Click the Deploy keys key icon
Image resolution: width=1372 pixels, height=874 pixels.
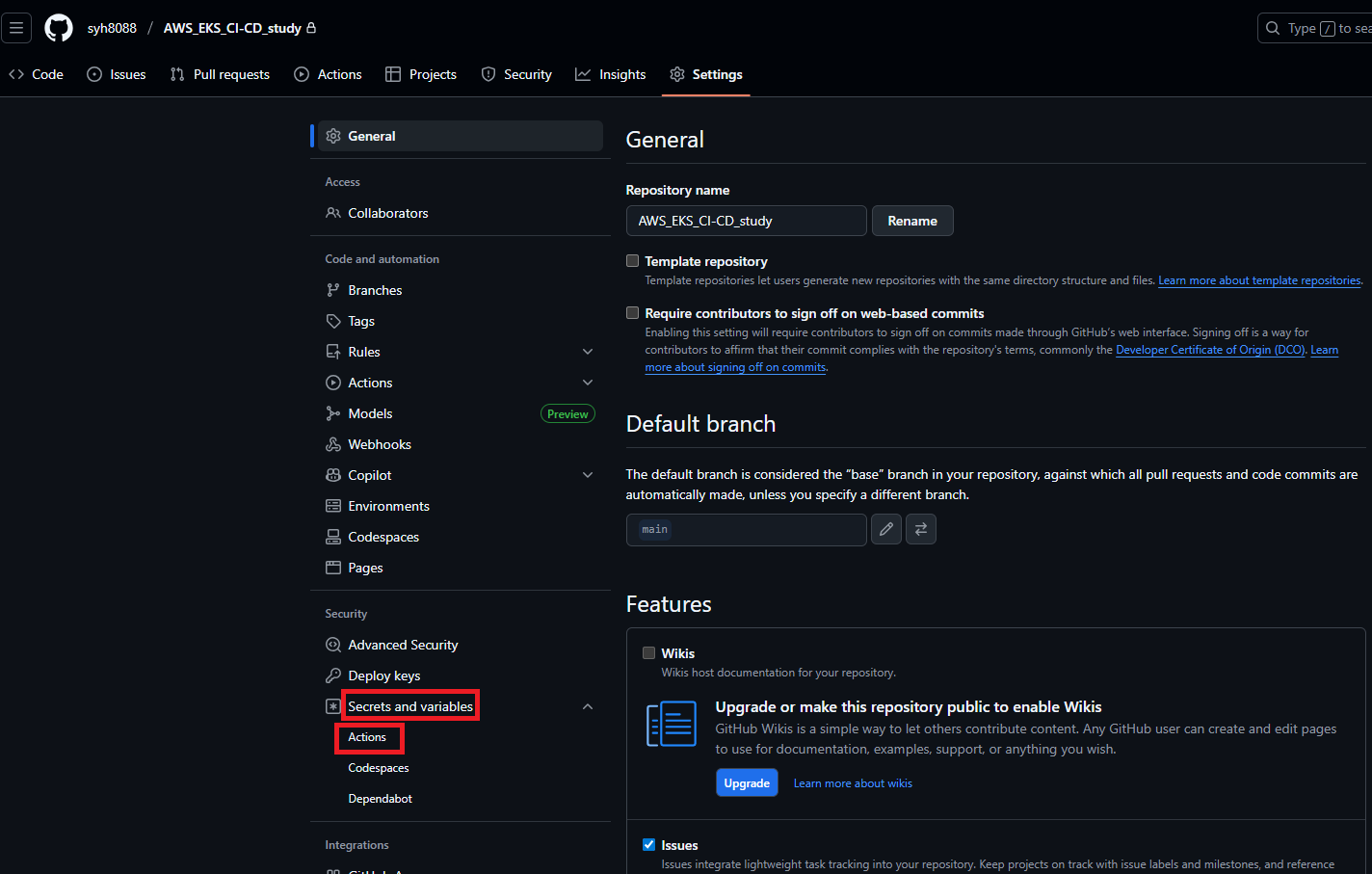[x=333, y=675]
